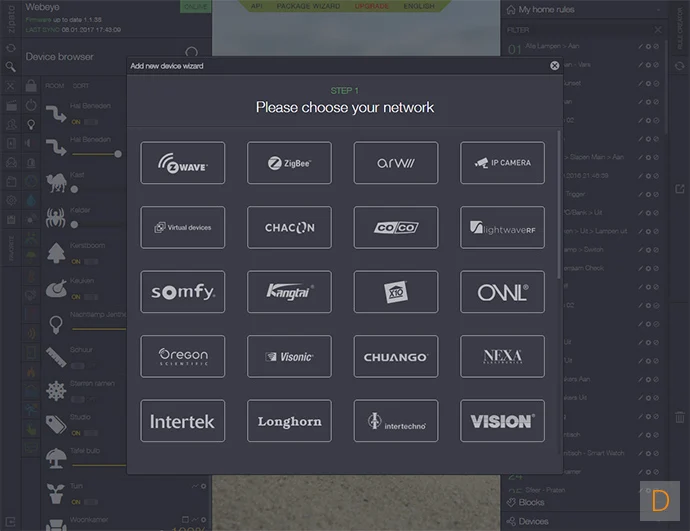The height and width of the screenshot is (531, 690).
Task: Sort devices by ROOM
Action: click(55, 86)
